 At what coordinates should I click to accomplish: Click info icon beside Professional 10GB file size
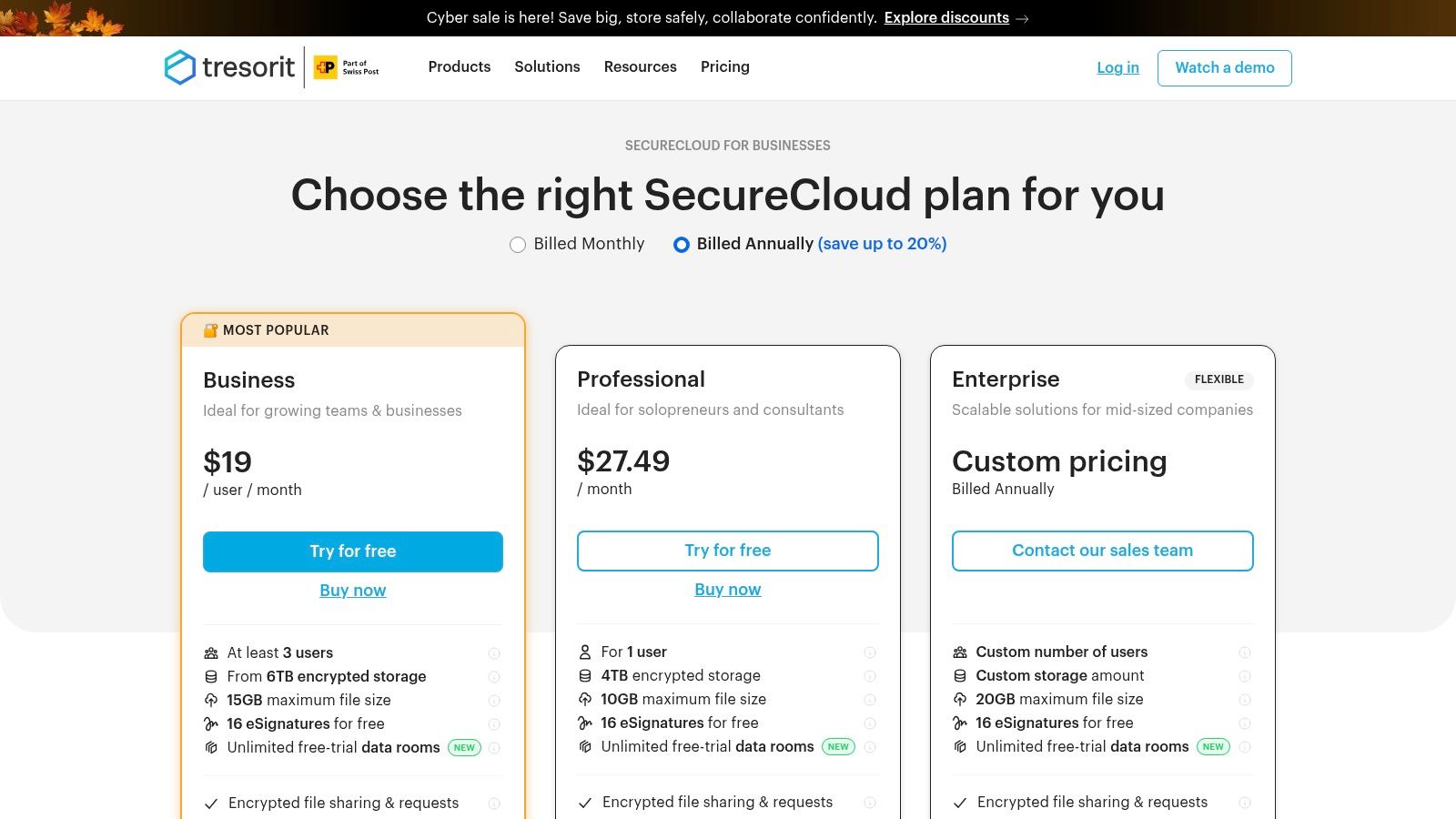pyautogui.click(x=870, y=700)
